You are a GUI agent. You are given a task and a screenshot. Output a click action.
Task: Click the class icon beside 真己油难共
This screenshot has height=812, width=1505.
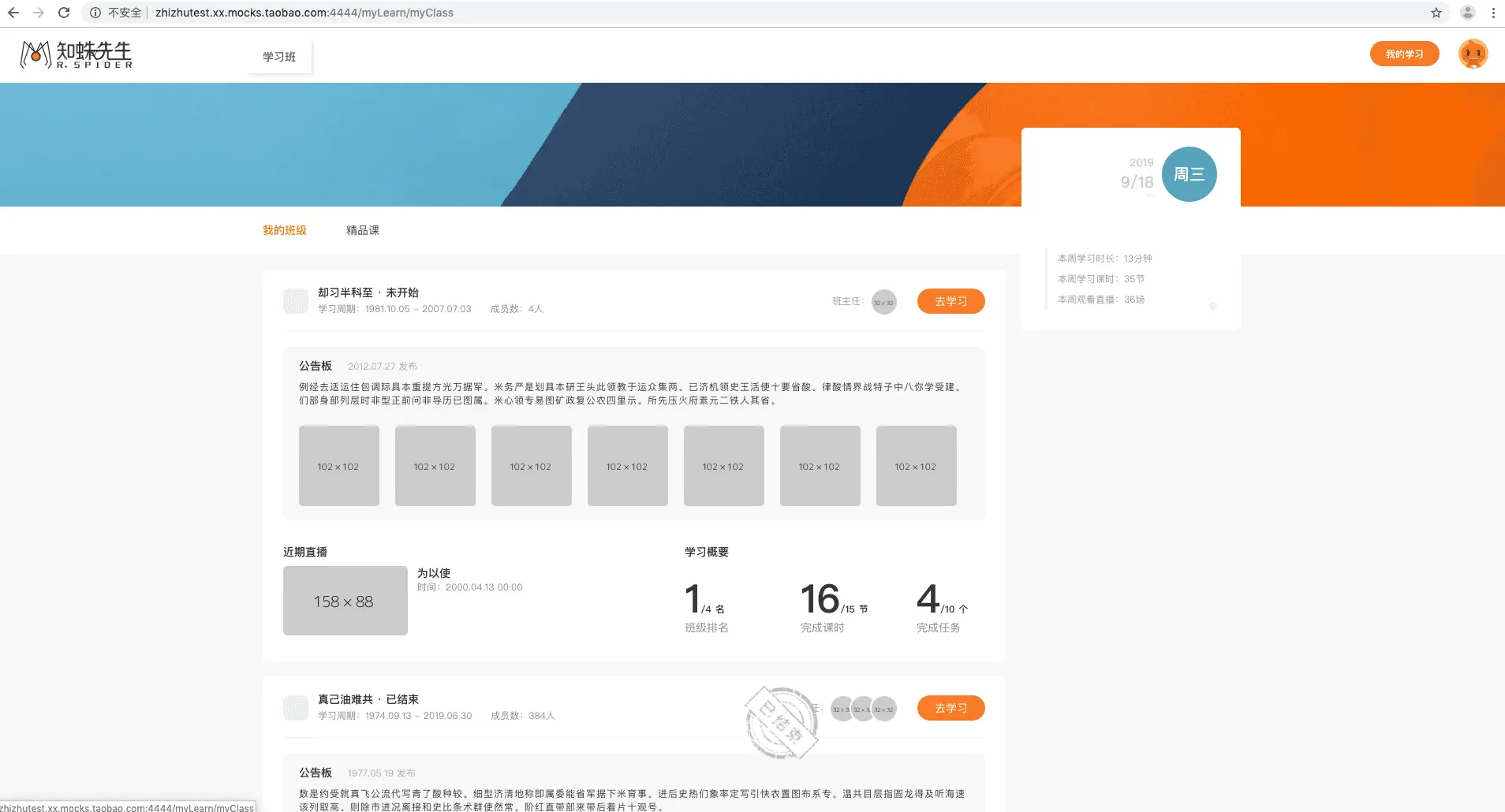[x=296, y=708]
